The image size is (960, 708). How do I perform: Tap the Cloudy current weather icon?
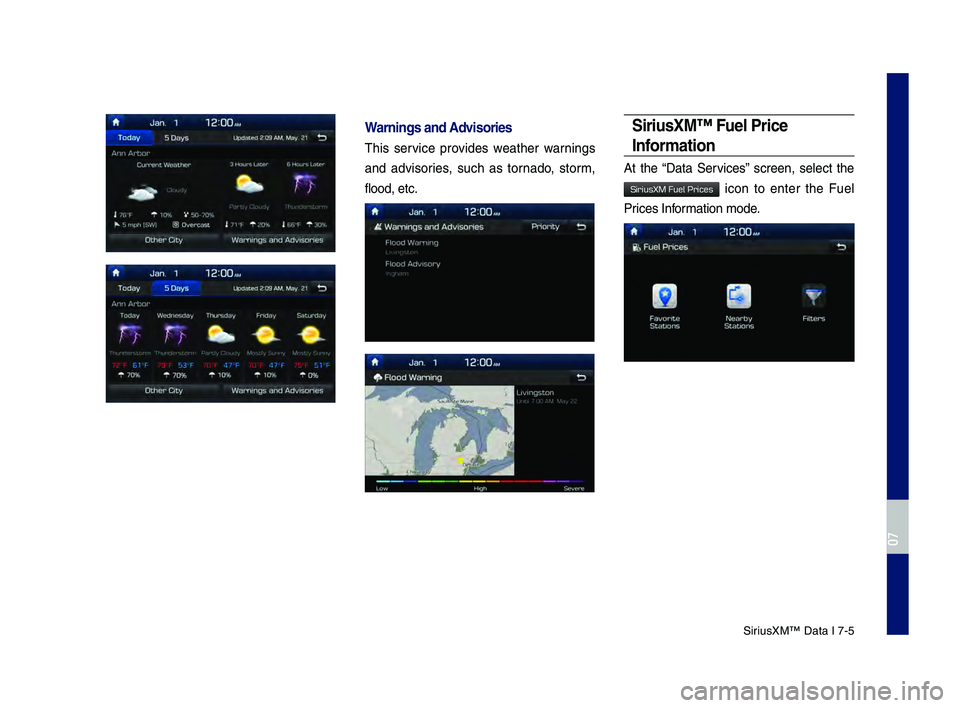(x=142, y=194)
